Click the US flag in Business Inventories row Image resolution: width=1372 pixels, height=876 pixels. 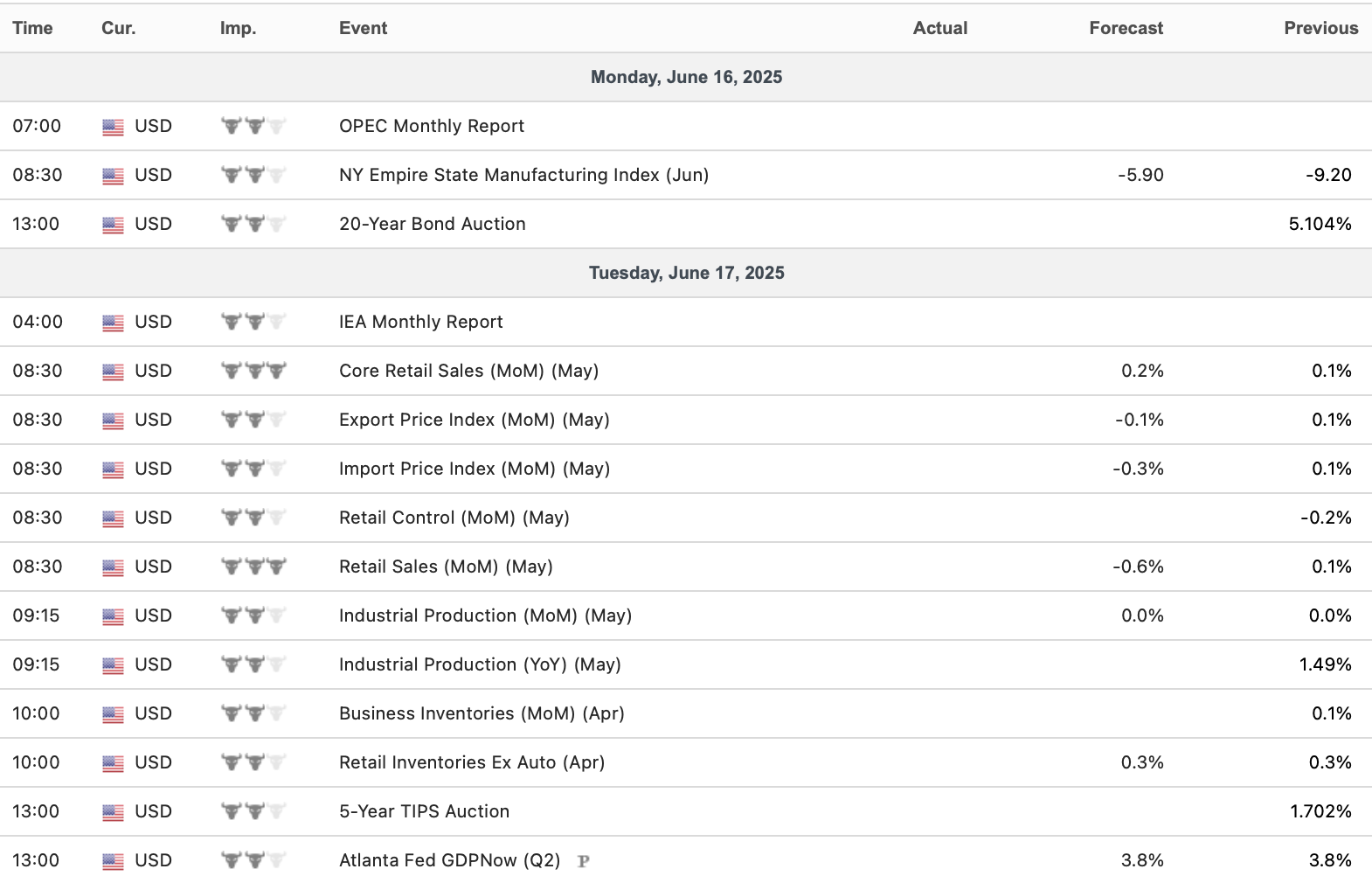(x=113, y=714)
